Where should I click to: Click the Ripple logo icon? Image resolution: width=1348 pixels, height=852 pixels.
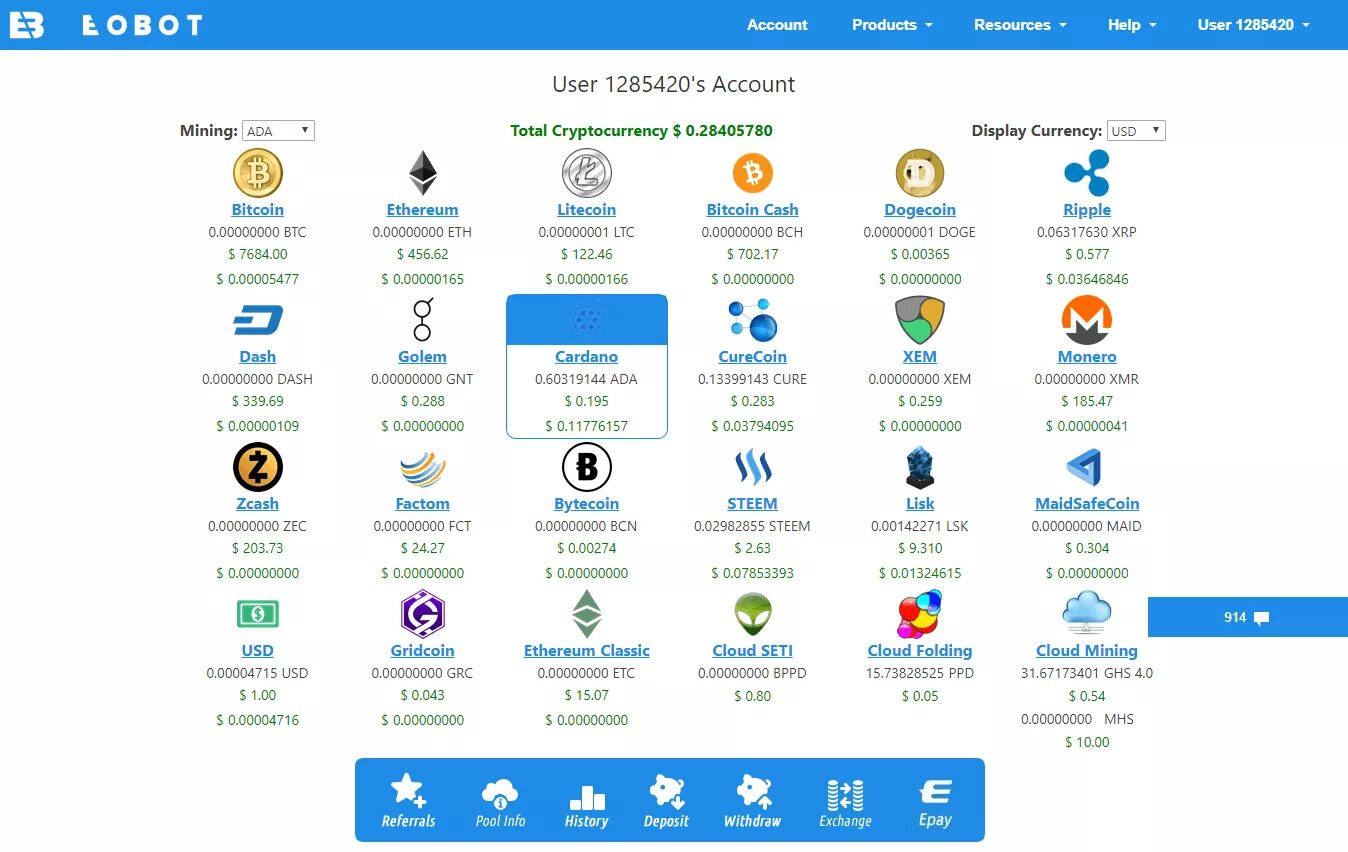point(1087,173)
